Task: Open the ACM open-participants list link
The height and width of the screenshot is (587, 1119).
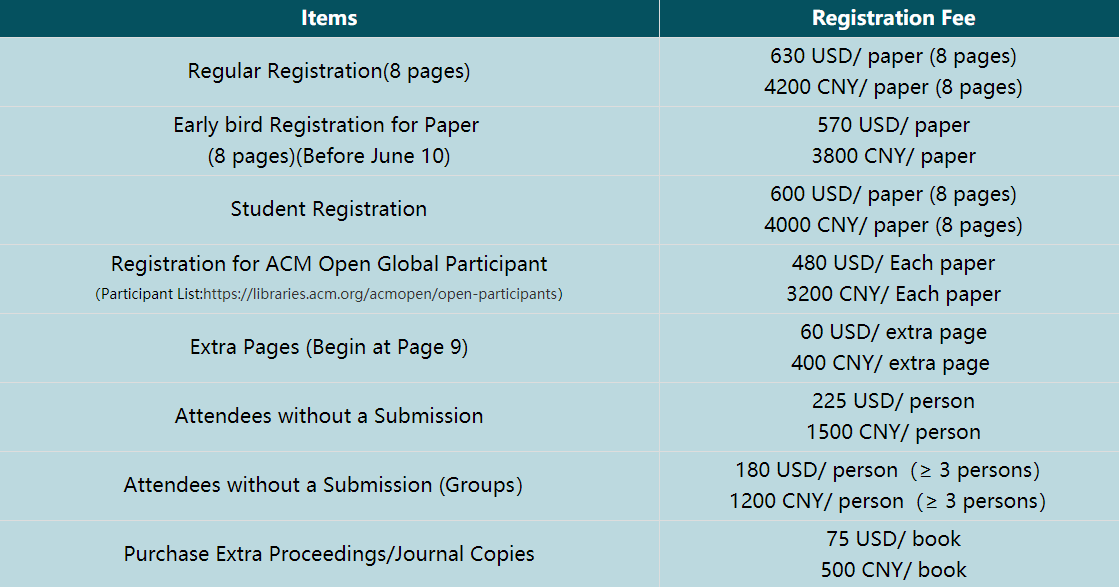Action: [x=382, y=294]
